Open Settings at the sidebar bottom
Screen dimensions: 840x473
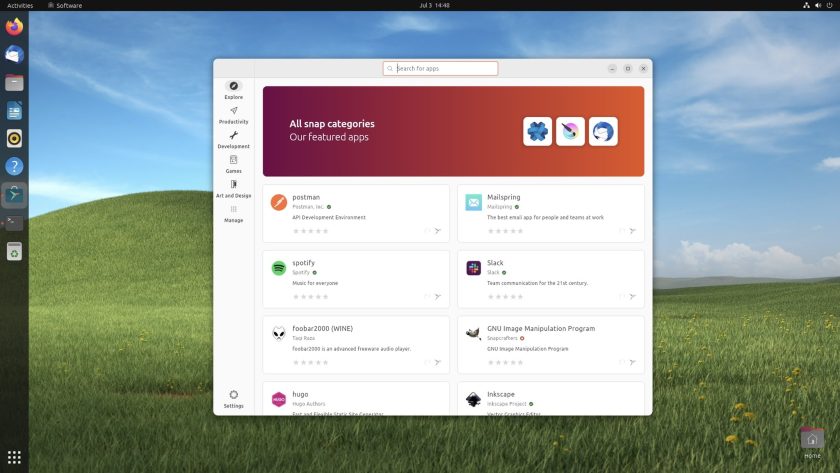click(x=234, y=399)
